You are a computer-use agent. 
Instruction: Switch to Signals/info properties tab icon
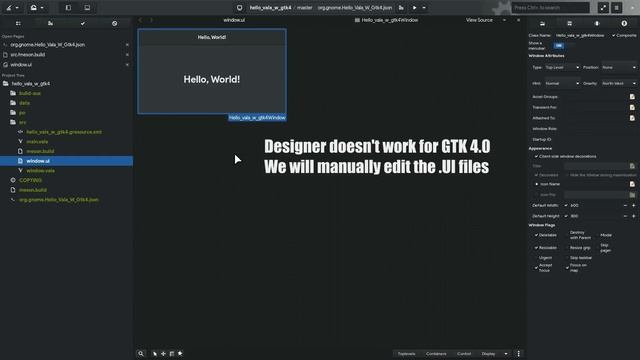click(624, 23)
